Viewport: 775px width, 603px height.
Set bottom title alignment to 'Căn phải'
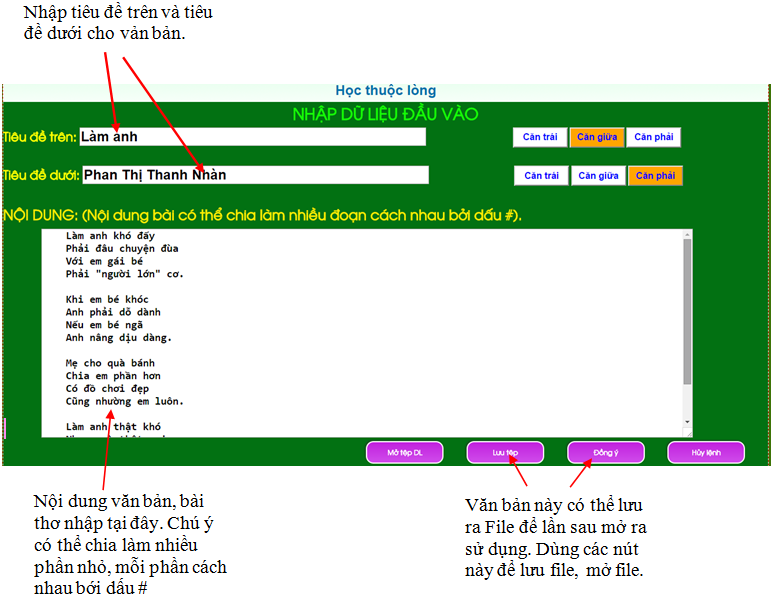[655, 175]
